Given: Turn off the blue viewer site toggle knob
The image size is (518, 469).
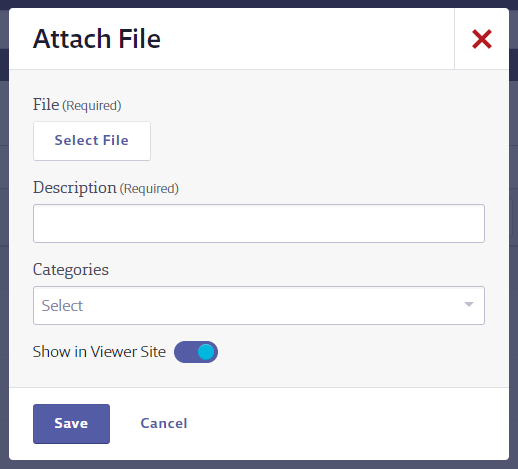Looking at the screenshot, I should pos(206,352).
